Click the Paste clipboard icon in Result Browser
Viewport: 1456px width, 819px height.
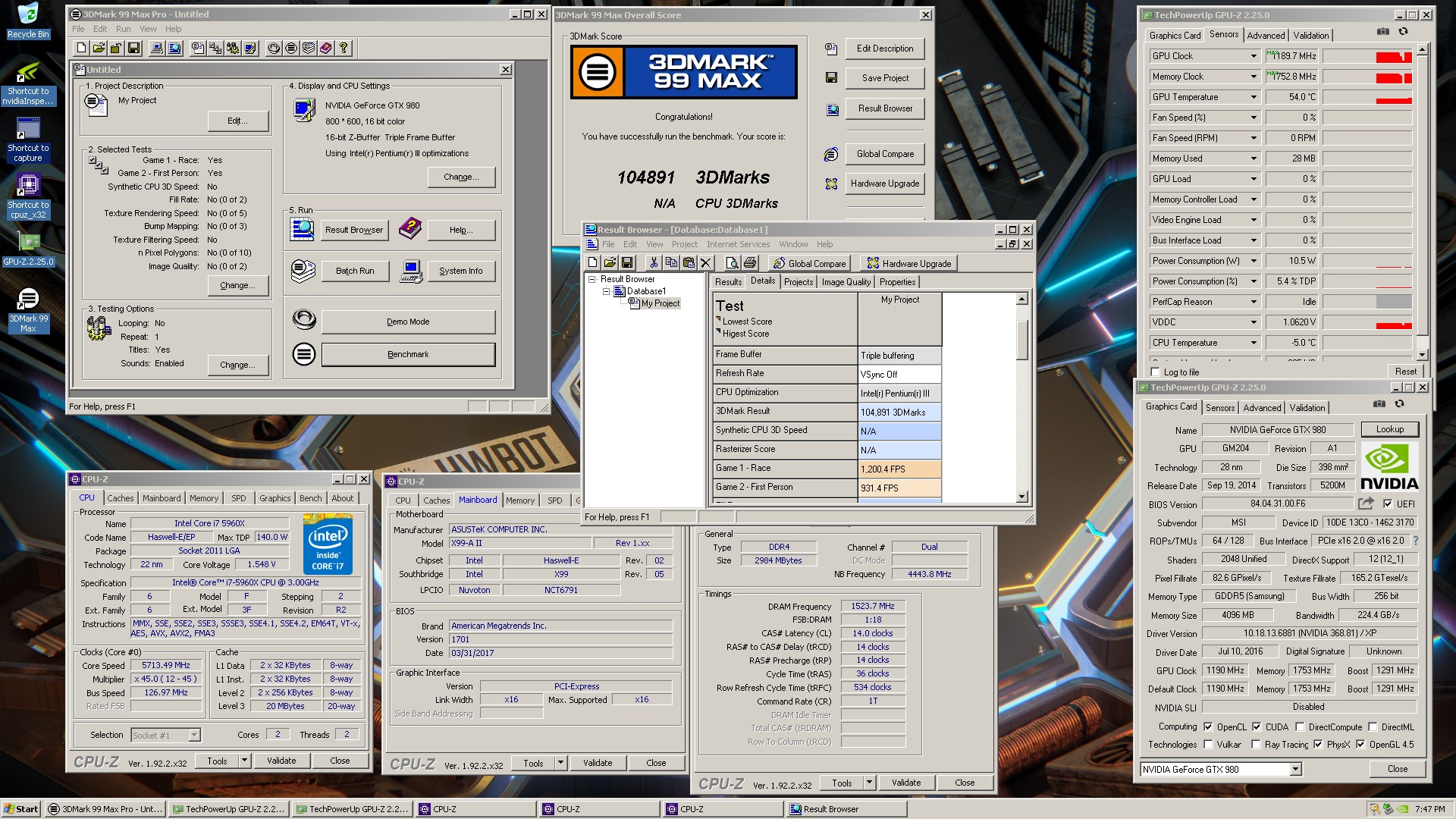pos(689,263)
